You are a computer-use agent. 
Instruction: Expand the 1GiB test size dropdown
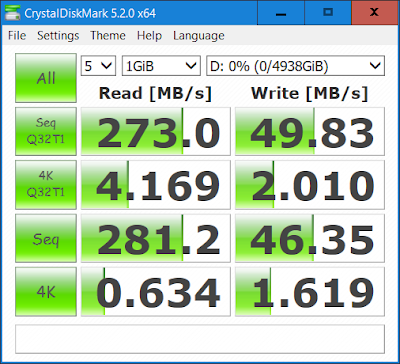(x=161, y=66)
